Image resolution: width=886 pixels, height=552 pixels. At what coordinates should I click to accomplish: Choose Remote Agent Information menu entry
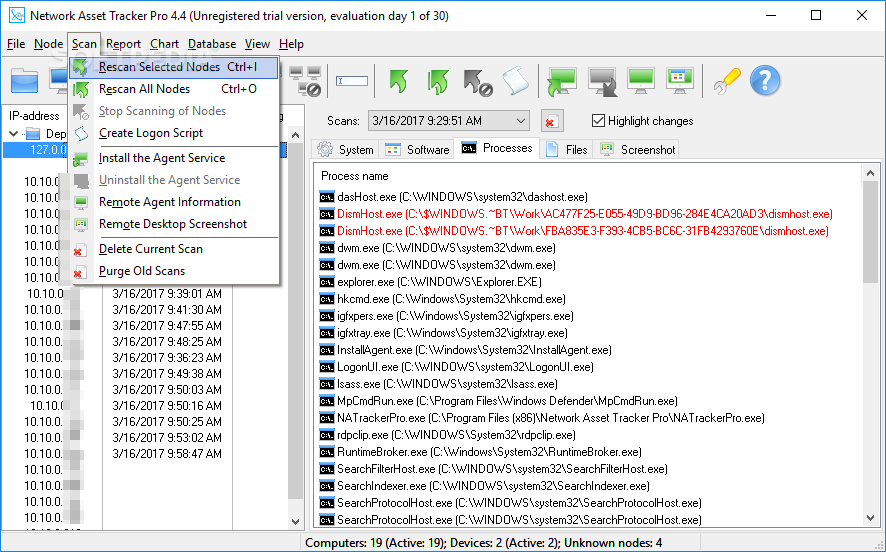[x=174, y=202]
